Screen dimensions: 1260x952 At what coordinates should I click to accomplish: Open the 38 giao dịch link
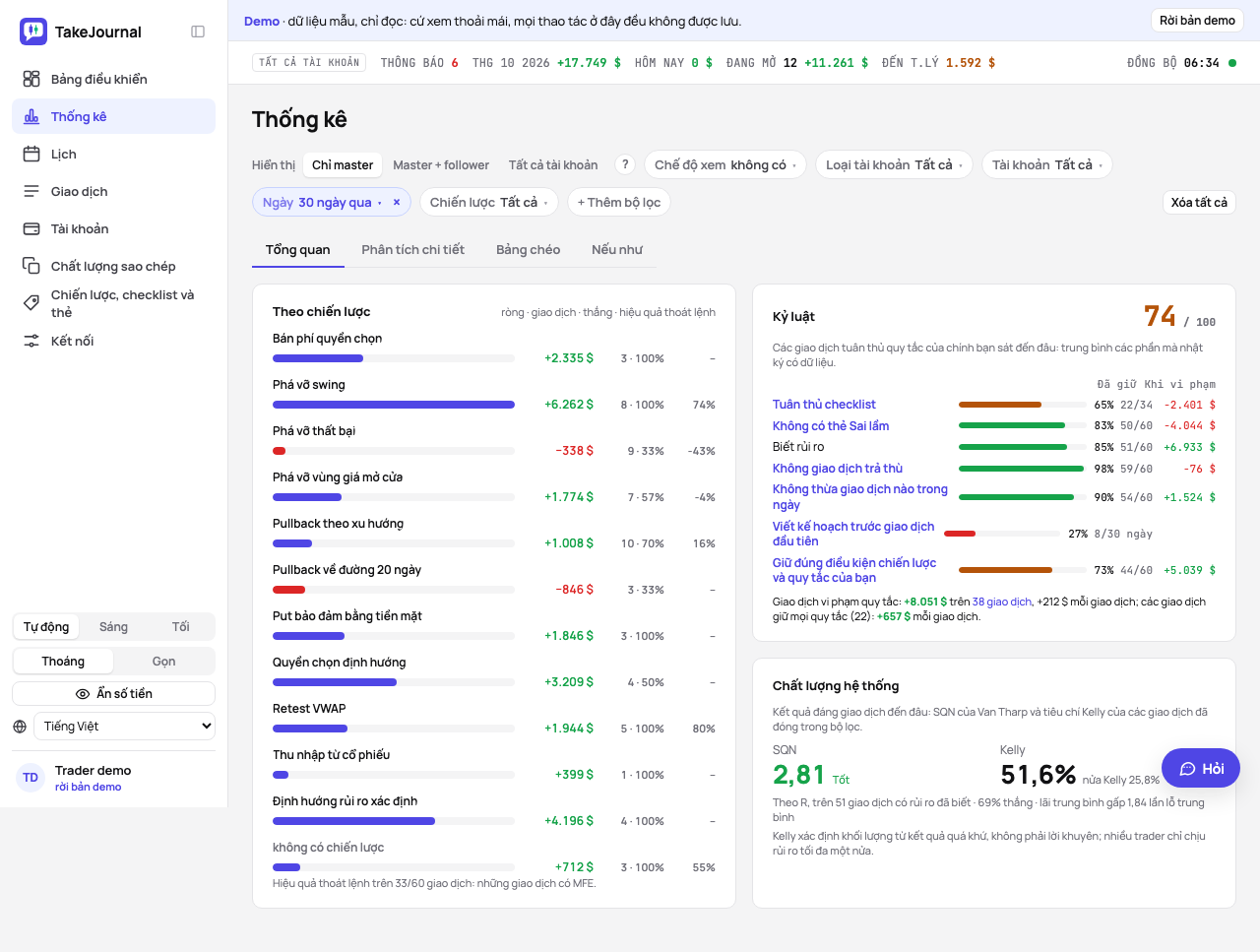click(1002, 602)
